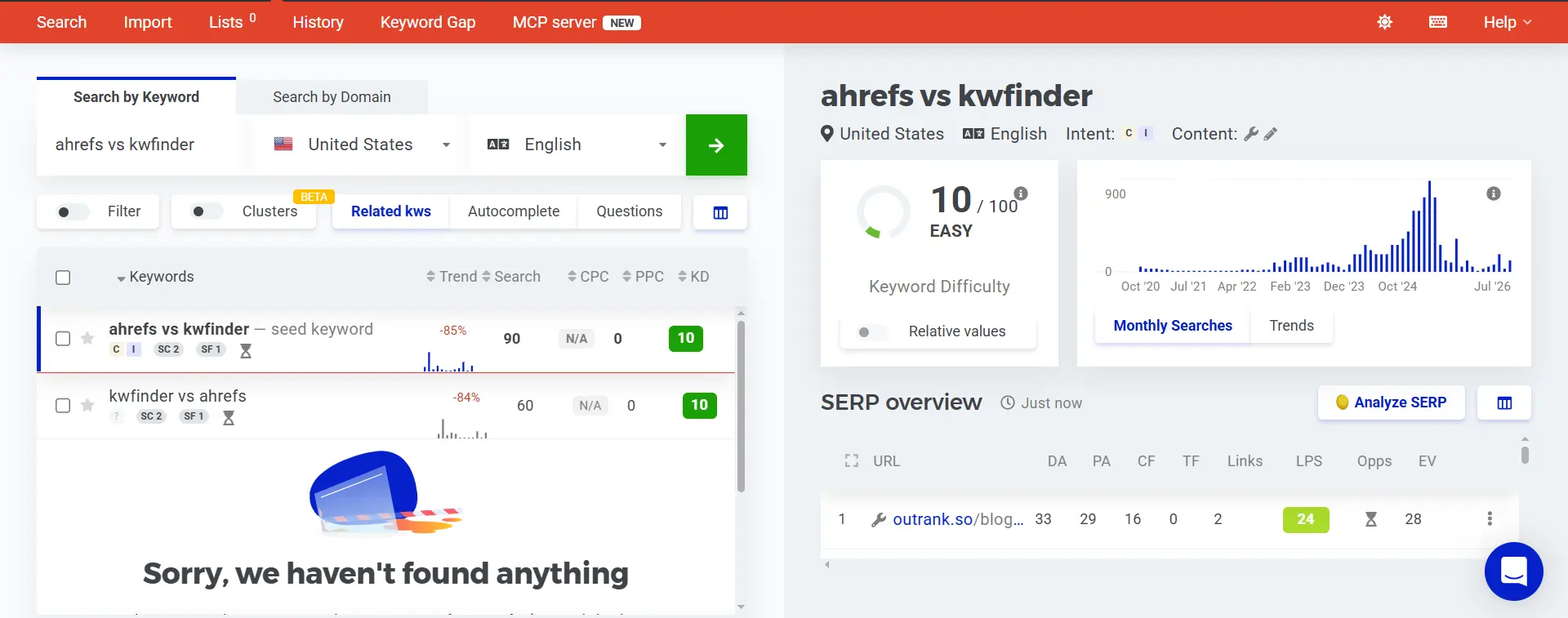Click the keyword search input field
1568x618 pixels.
[142, 144]
